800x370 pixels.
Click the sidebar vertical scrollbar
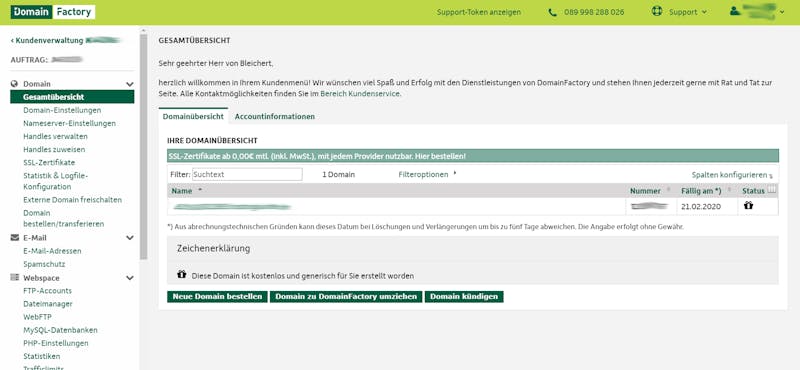click(143, 147)
